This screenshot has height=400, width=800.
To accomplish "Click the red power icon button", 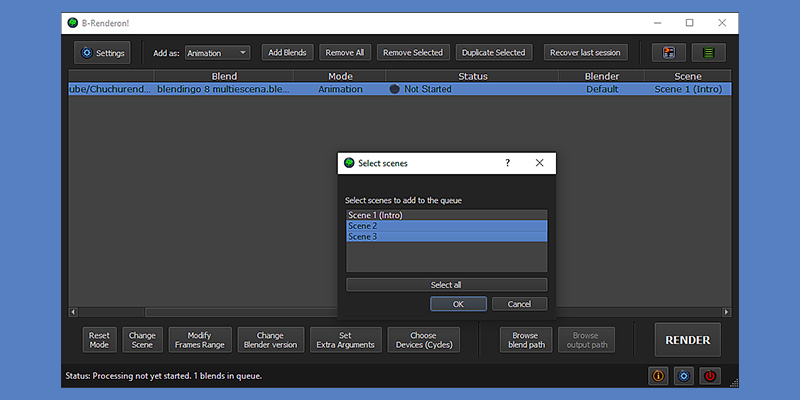I will 710,376.
